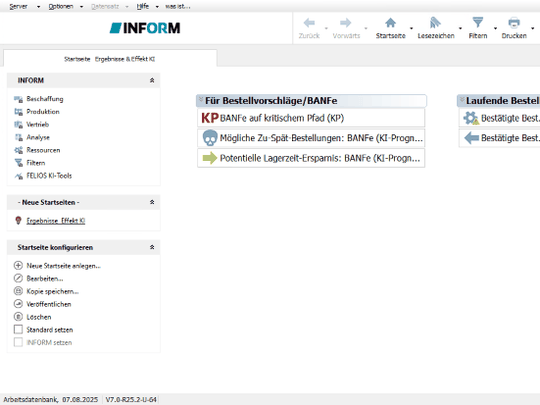The height and width of the screenshot is (405, 540).
Task: Click the INFORM logo
Action: coord(145,28)
